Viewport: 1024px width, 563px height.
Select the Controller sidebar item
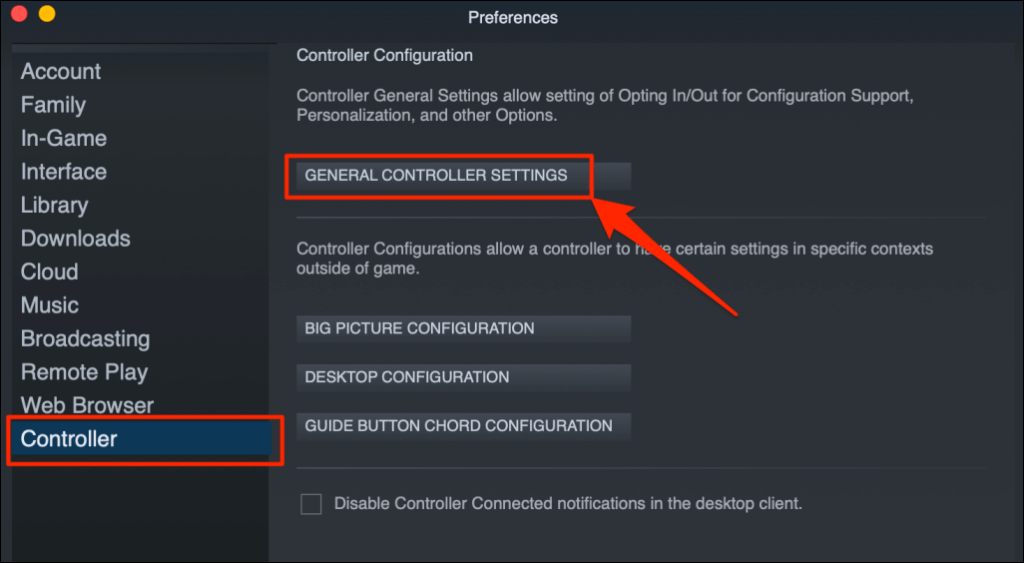click(x=69, y=439)
